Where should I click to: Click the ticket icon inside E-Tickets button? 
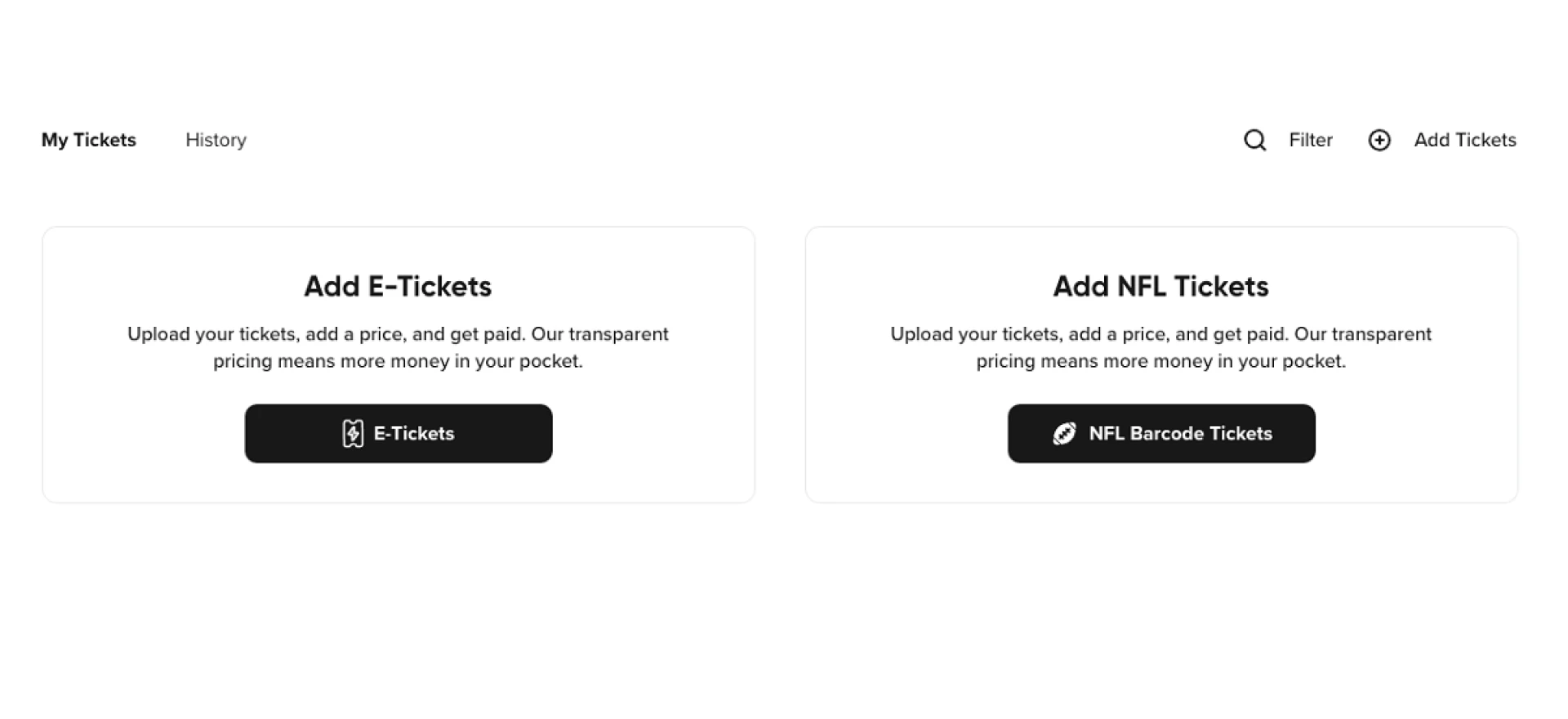353,434
